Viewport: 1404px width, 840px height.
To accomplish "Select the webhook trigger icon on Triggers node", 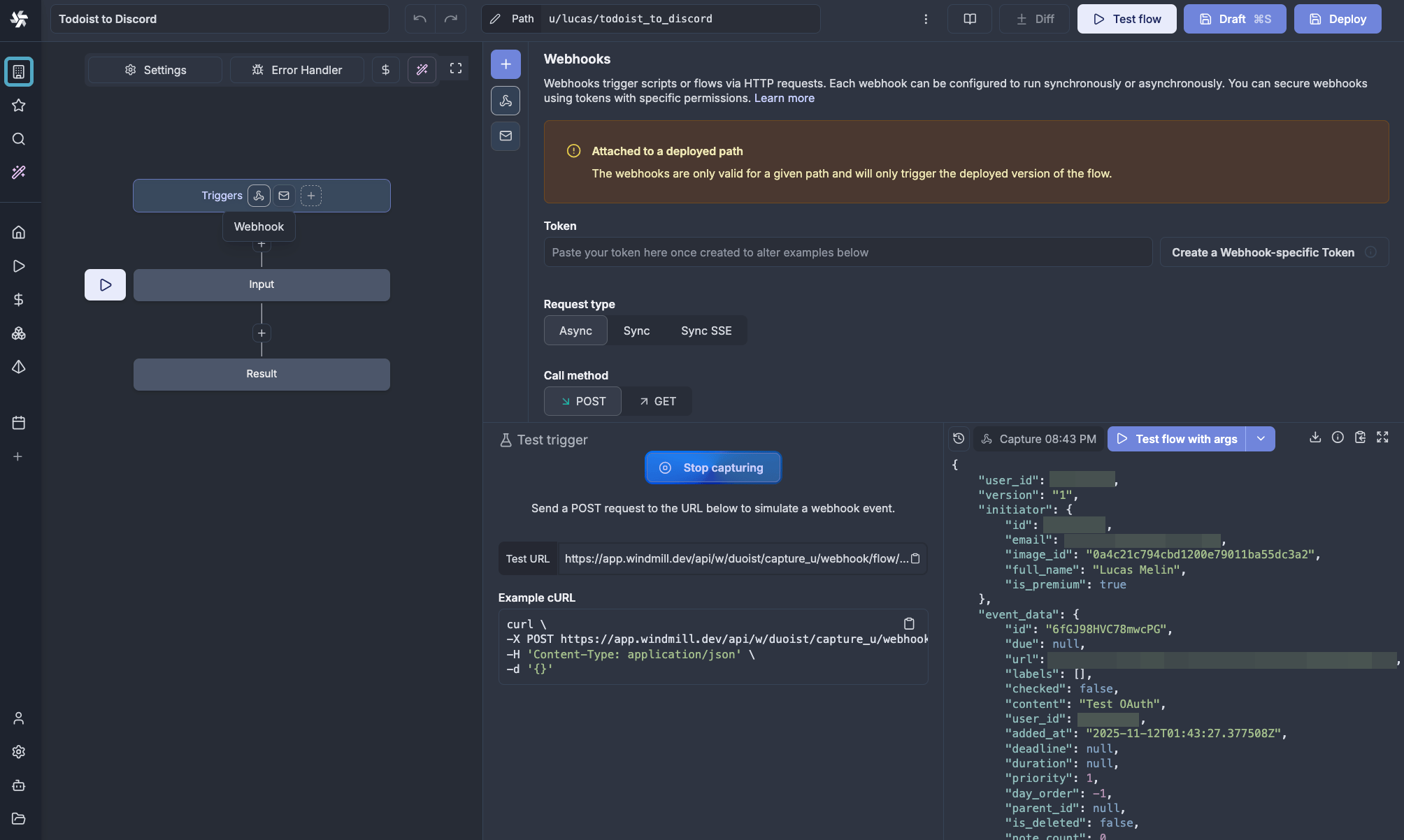I will pos(259,196).
